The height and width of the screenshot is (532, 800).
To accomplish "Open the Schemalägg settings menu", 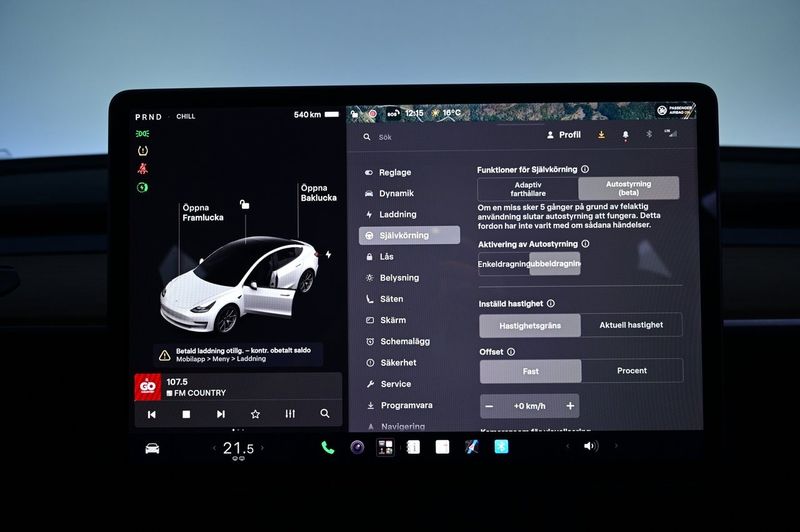I will click(x=398, y=341).
